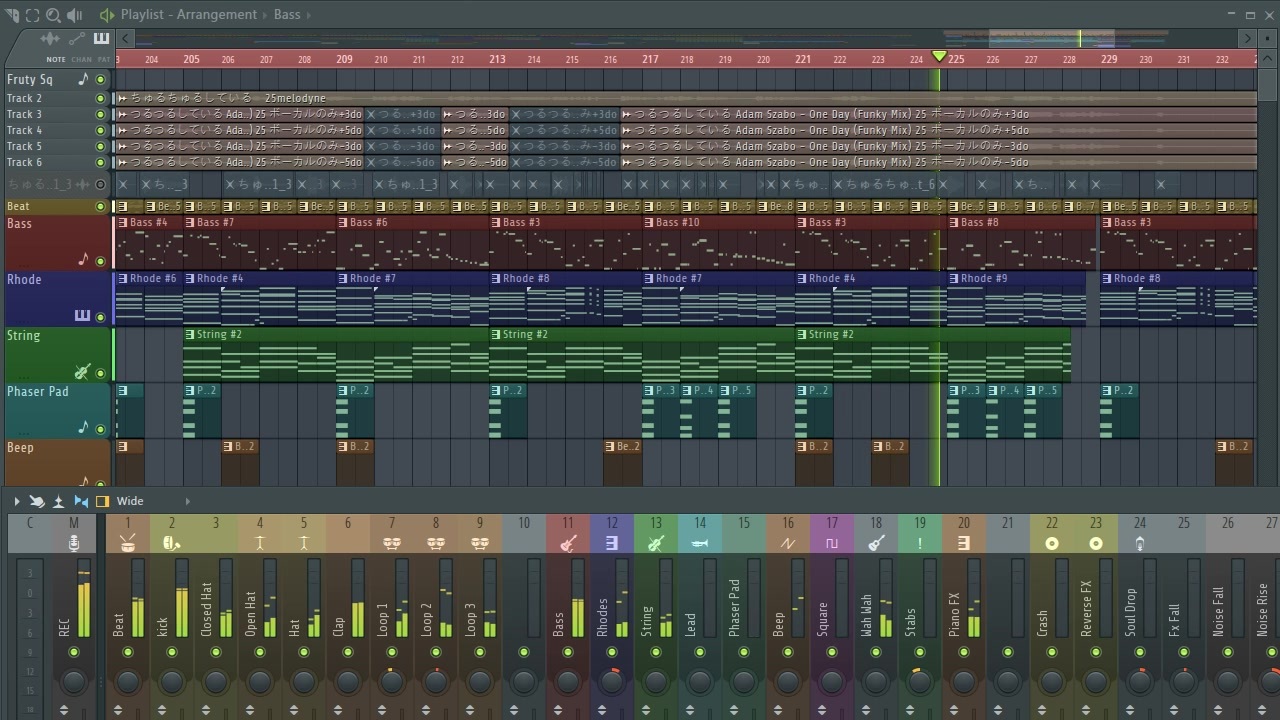Image resolution: width=1280 pixels, height=720 pixels.
Task: Click the Rhodes mixer pan knob
Action: point(612,682)
